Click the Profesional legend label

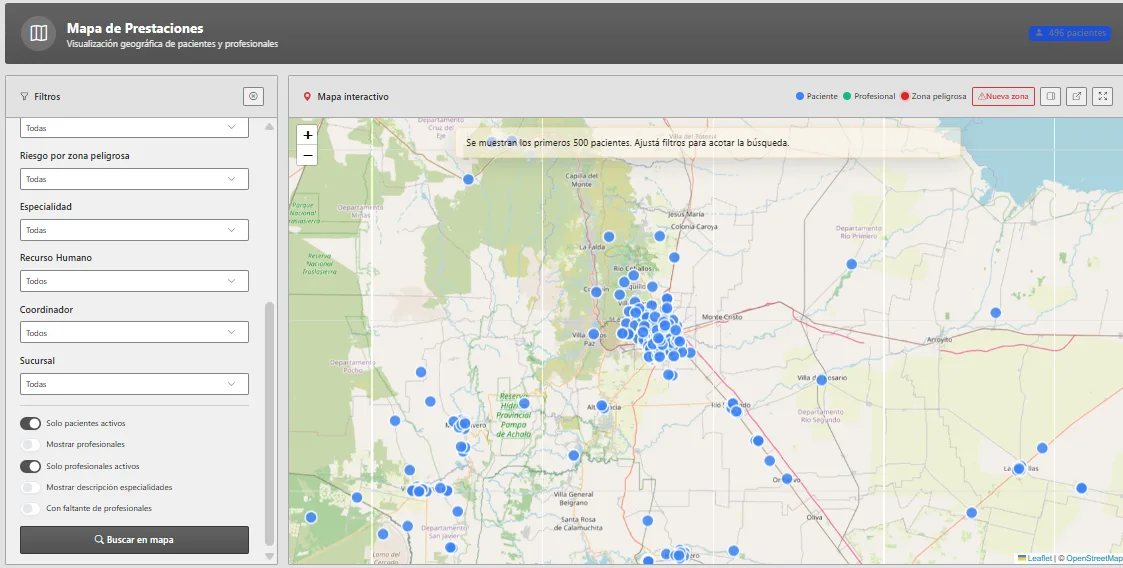[874, 96]
